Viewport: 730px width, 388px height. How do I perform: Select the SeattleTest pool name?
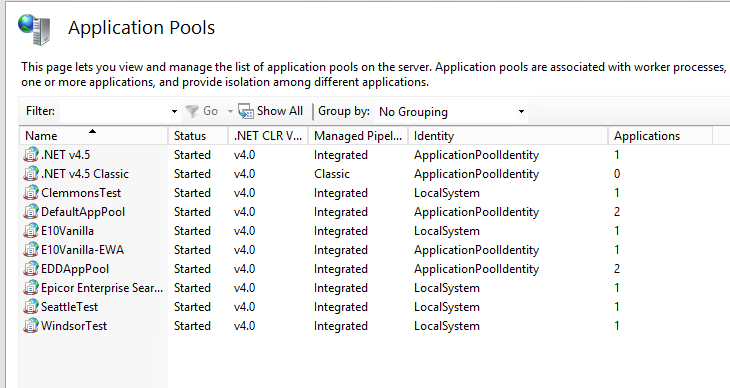point(69,307)
